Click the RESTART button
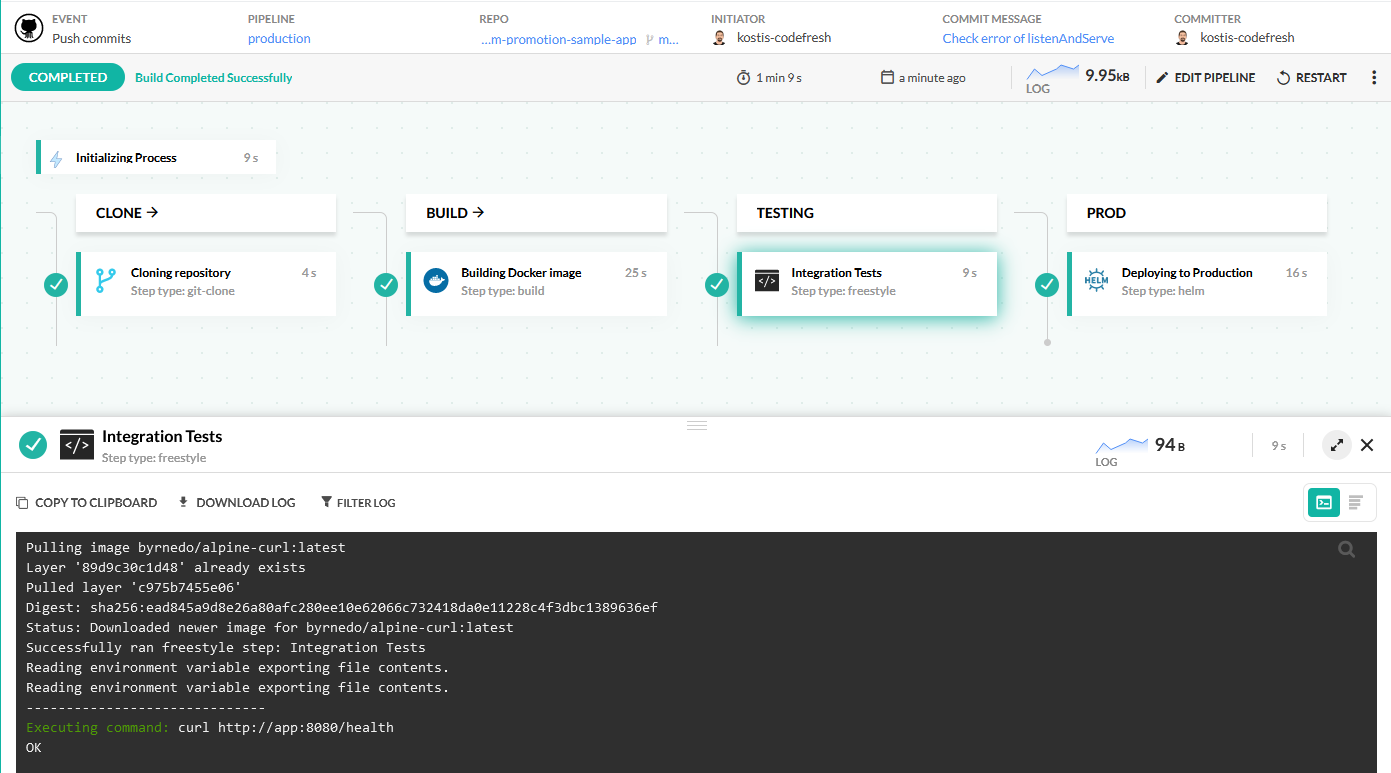The image size is (1391, 773). coord(1311,78)
